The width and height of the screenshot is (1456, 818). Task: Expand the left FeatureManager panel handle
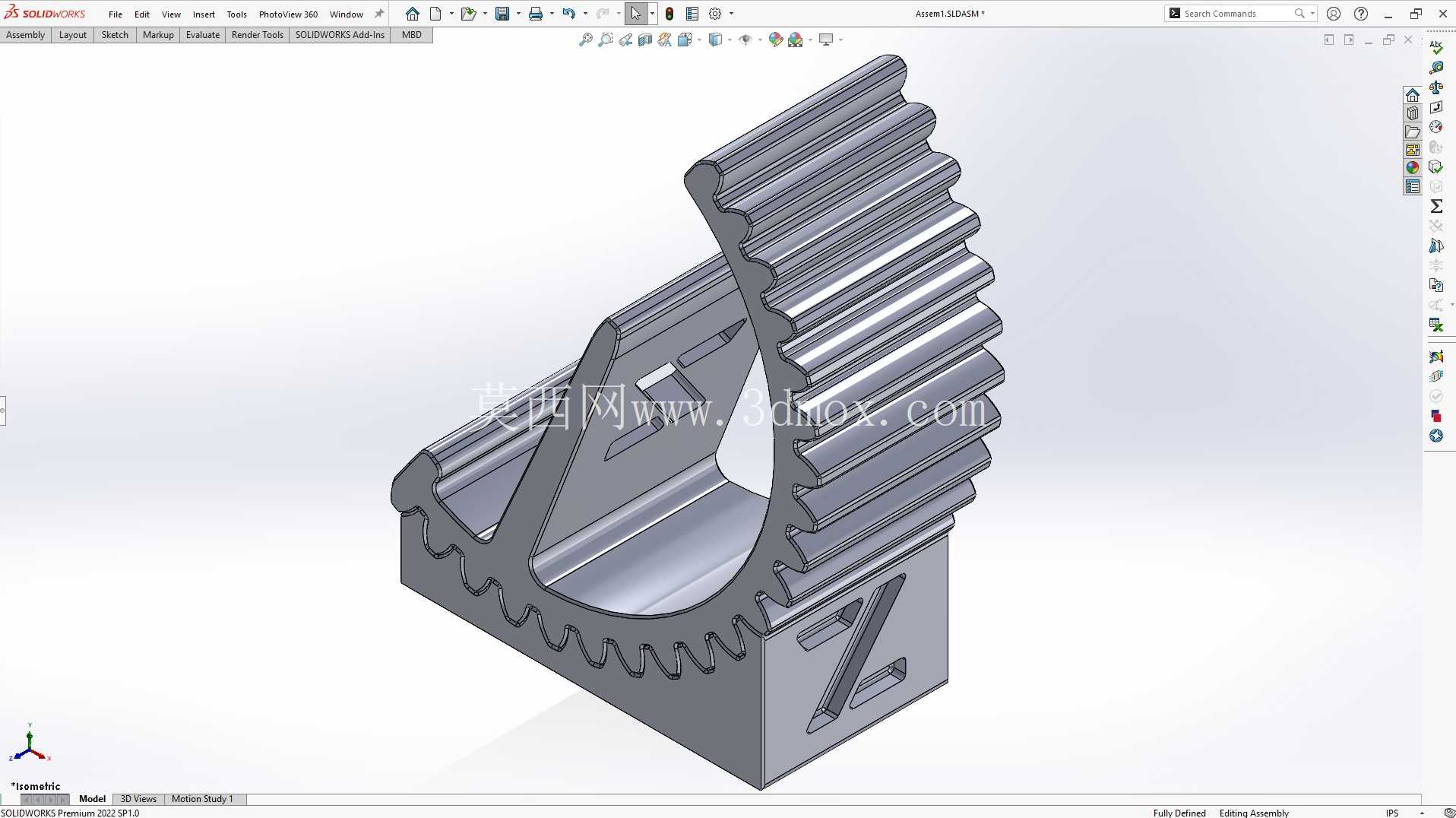pyautogui.click(x=3, y=411)
